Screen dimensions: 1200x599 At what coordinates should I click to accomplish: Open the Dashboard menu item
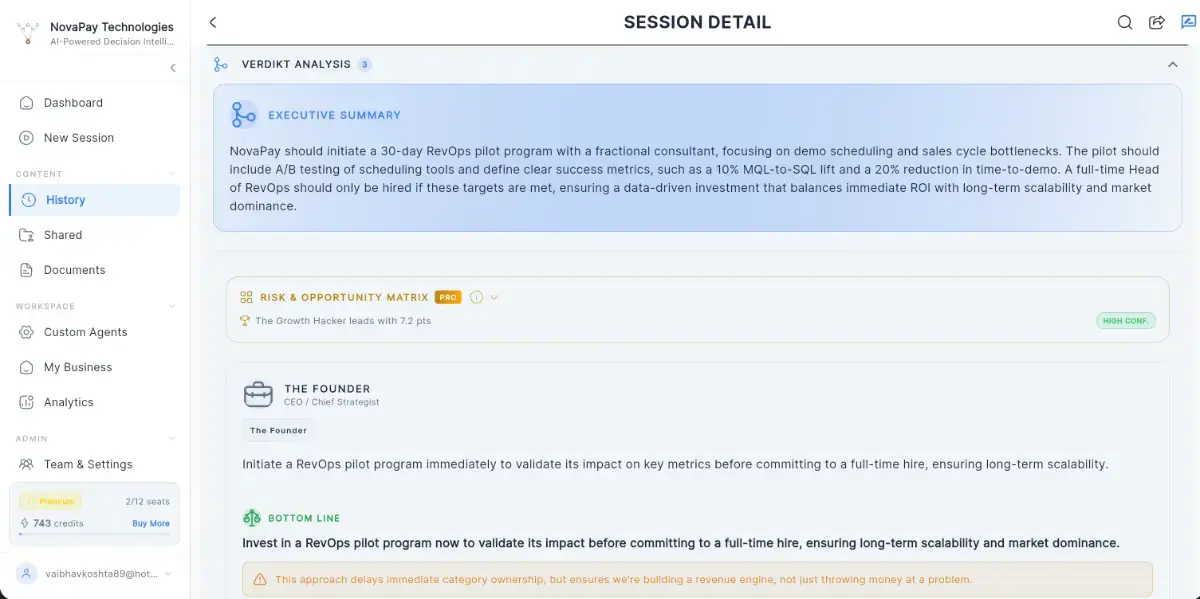click(73, 103)
